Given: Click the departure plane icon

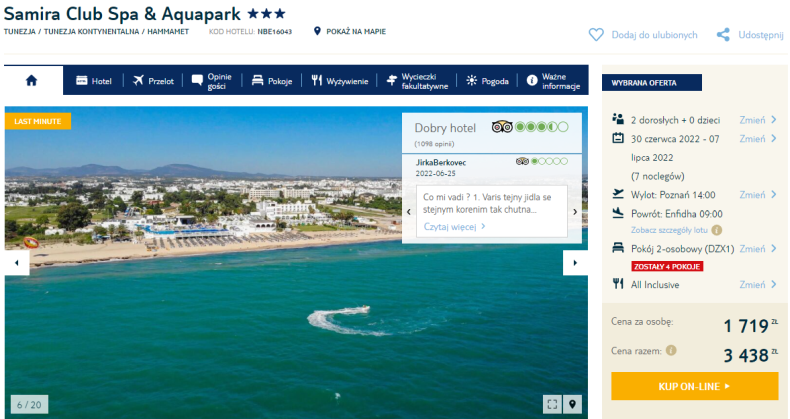Looking at the screenshot, I should (x=618, y=193).
